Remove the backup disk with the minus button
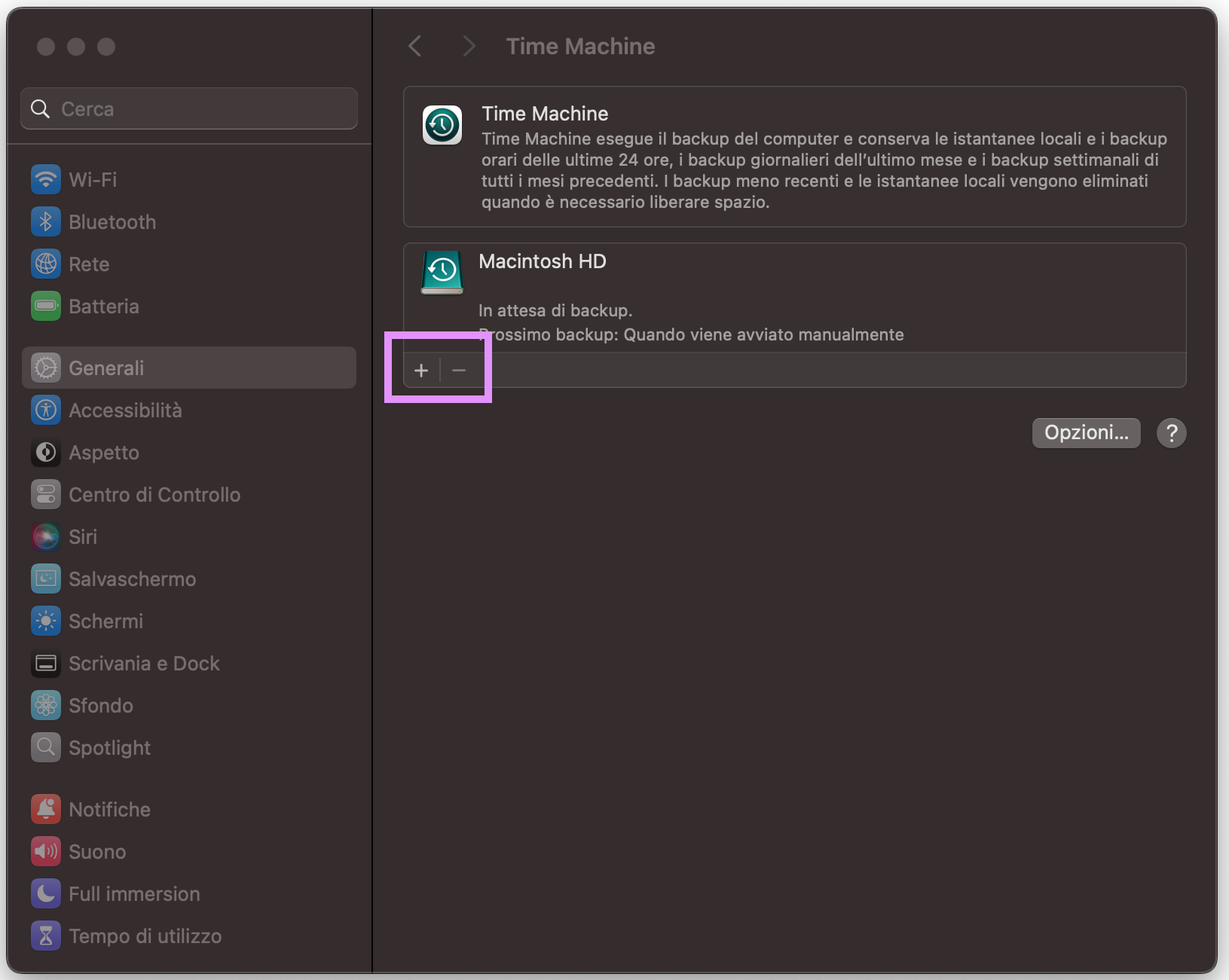The height and width of the screenshot is (980, 1229). pos(459,370)
